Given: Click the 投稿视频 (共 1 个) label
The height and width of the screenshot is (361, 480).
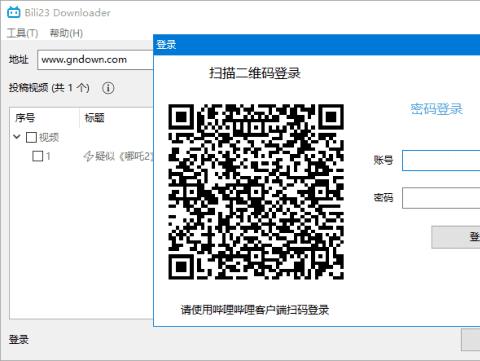Looking at the screenshot, I should tap(49, 88).
